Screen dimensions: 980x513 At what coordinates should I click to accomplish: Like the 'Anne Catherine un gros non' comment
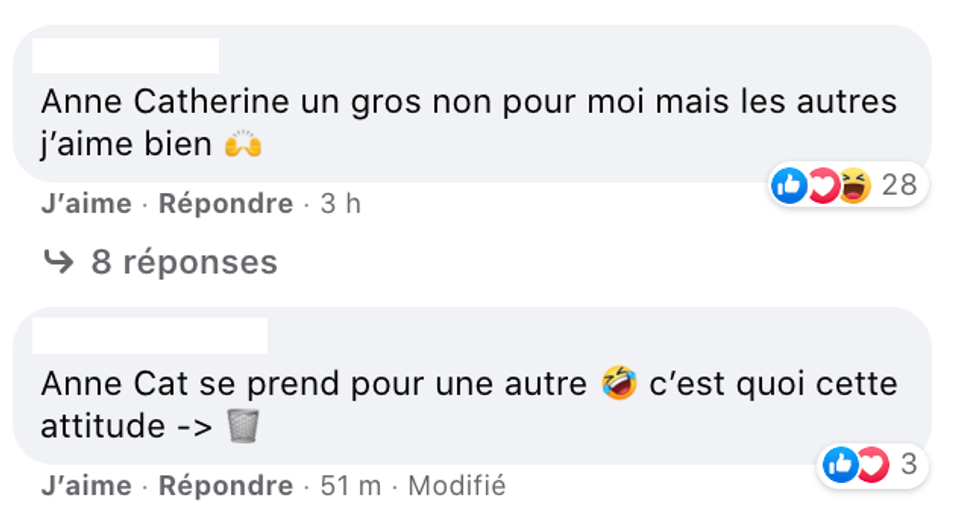(86, 204)
